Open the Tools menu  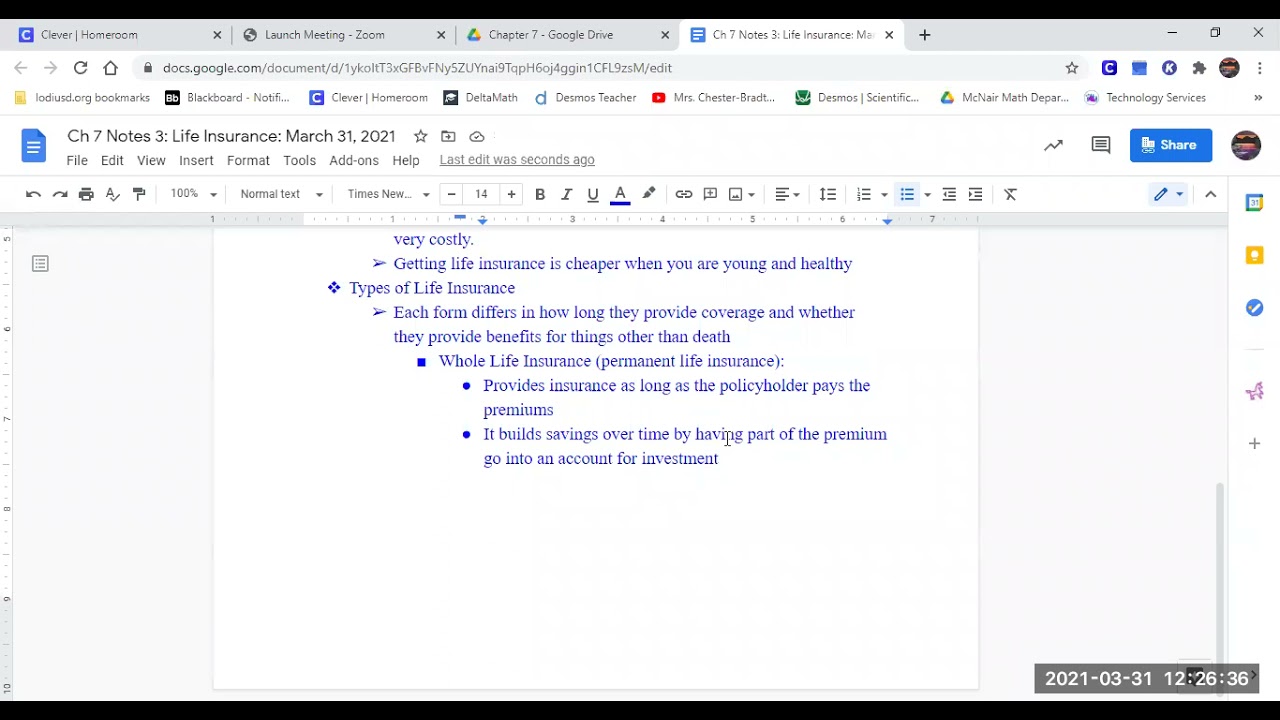coord(299,160)
